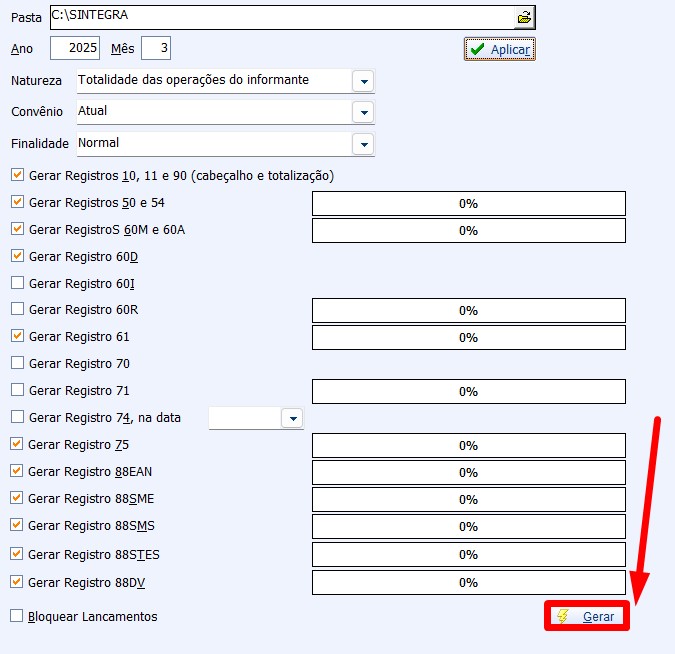Toggle Gerar Registros 50 e 54 checkbox

tap(17, 202)
